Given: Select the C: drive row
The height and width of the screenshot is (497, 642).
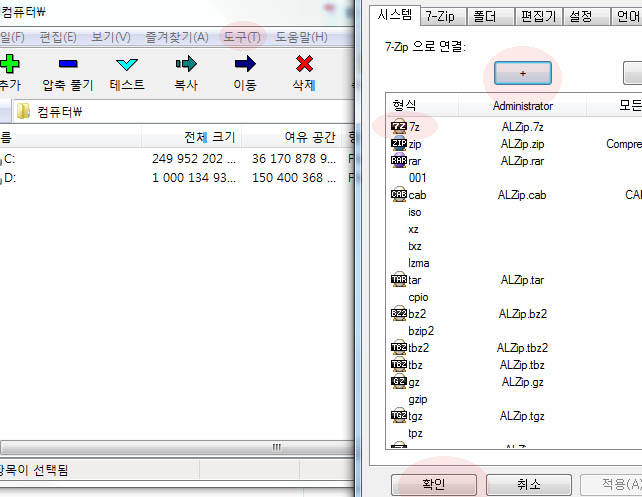Looking at the screenshot, I should point(176,158).
